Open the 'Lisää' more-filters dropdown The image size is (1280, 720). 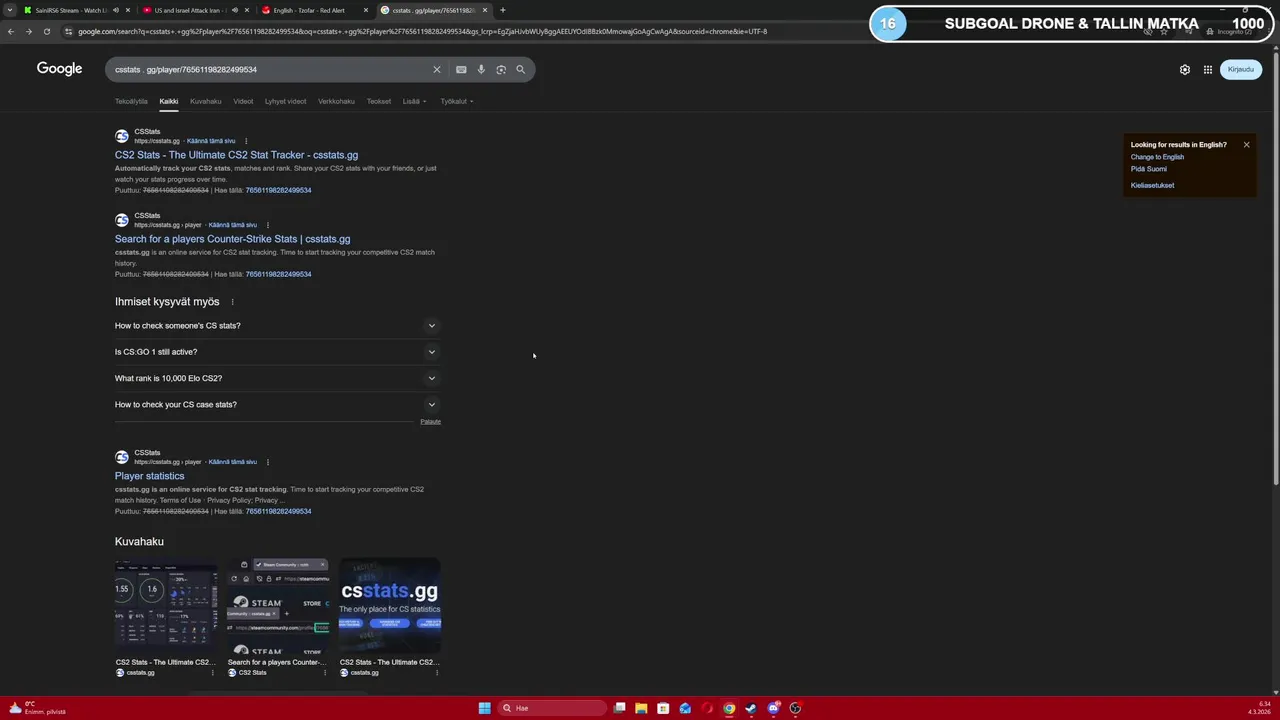(x=414, y=101)
